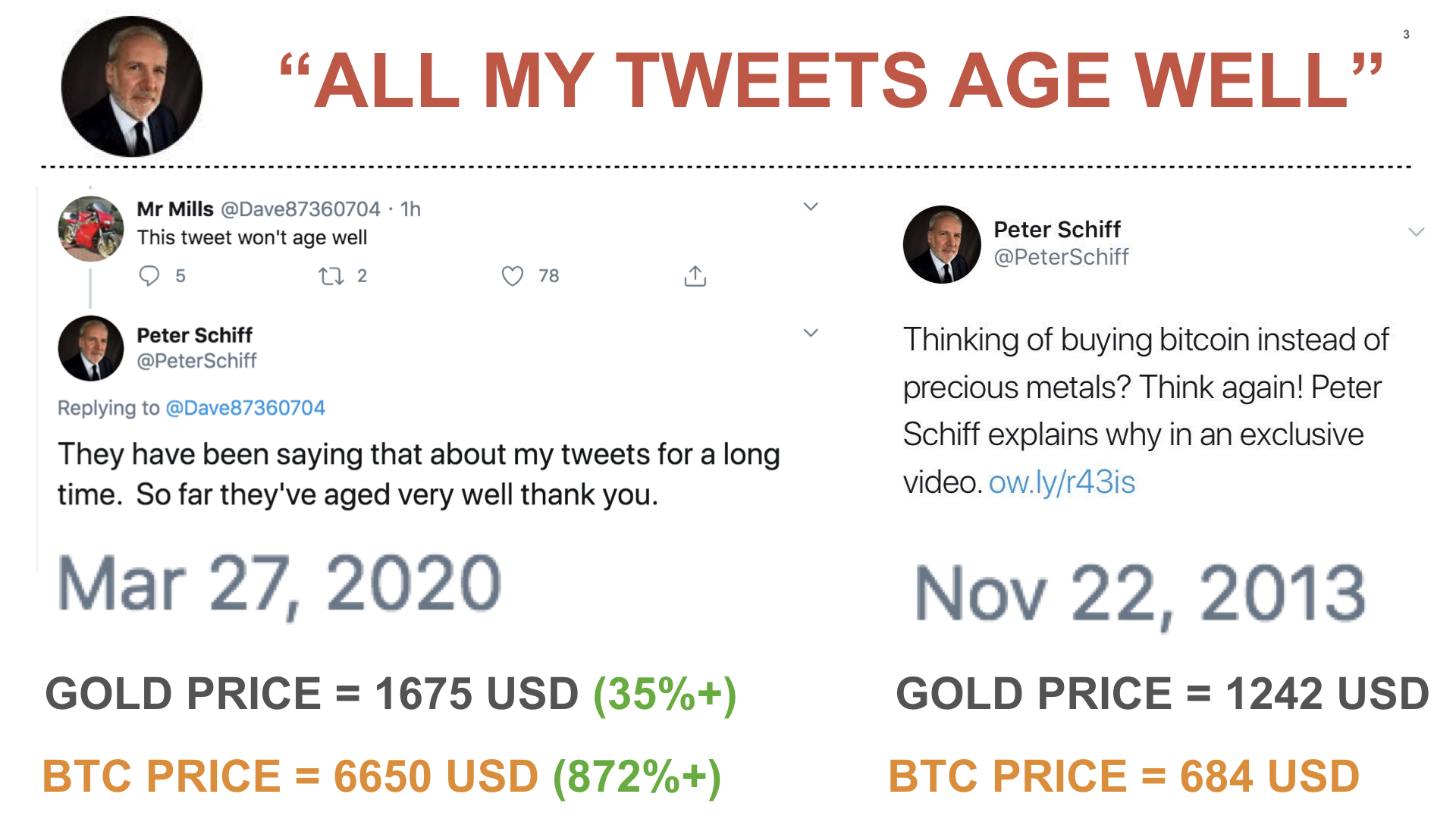Open the ow.ly/r43is video link
The width and height of the screenshot is (1456, 819).
tap(1062, 482)
